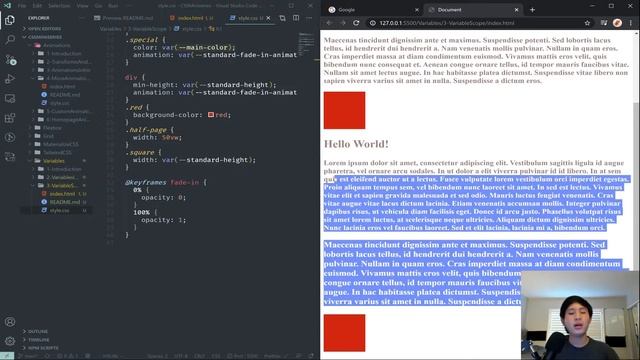Open the Chrome three-dot menu
The width and height of the screenshot is (640, 360).
click(x=631, y=23)
